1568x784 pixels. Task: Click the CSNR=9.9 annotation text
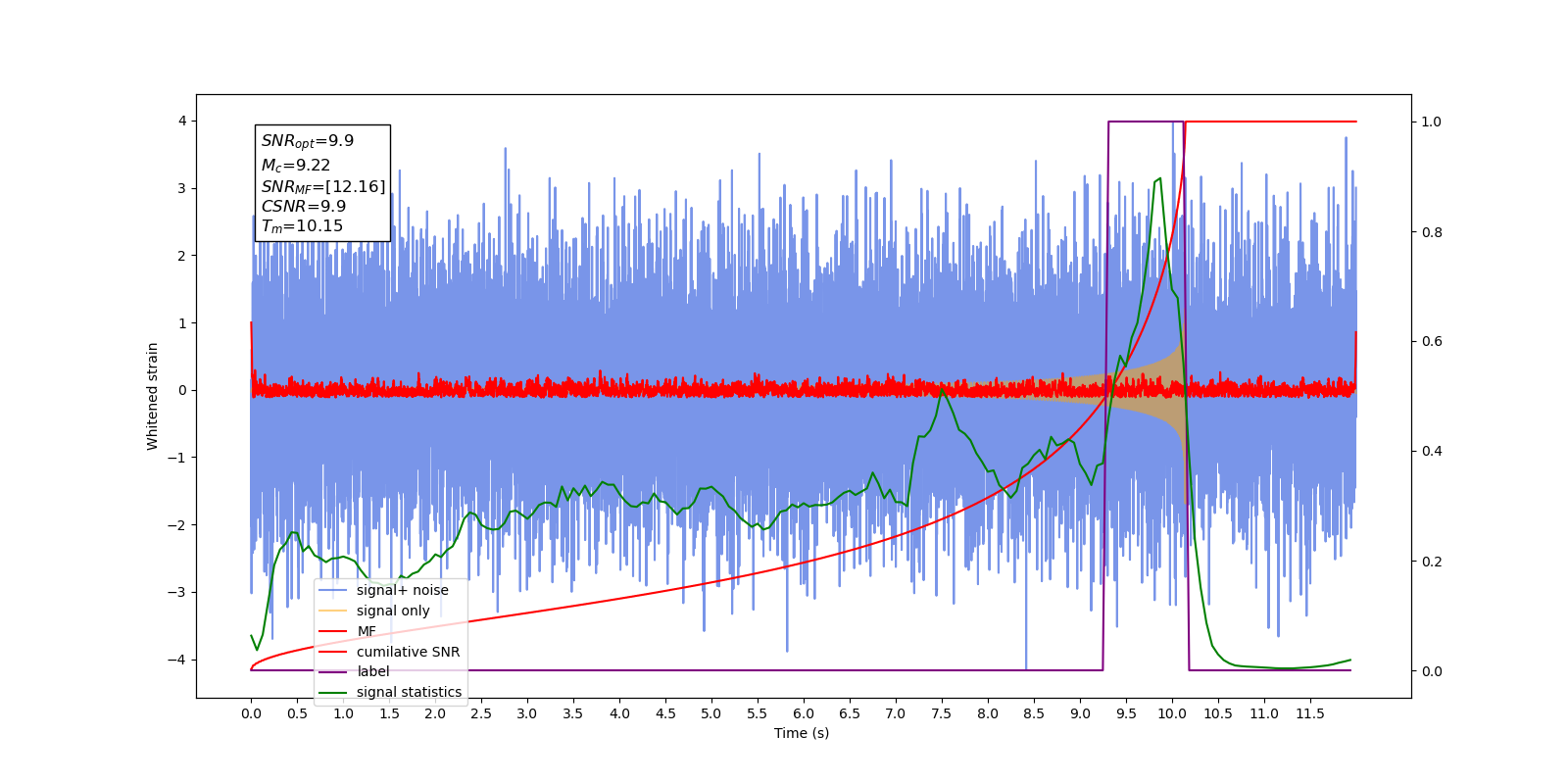pyautogui.click(x=304, y=206)
